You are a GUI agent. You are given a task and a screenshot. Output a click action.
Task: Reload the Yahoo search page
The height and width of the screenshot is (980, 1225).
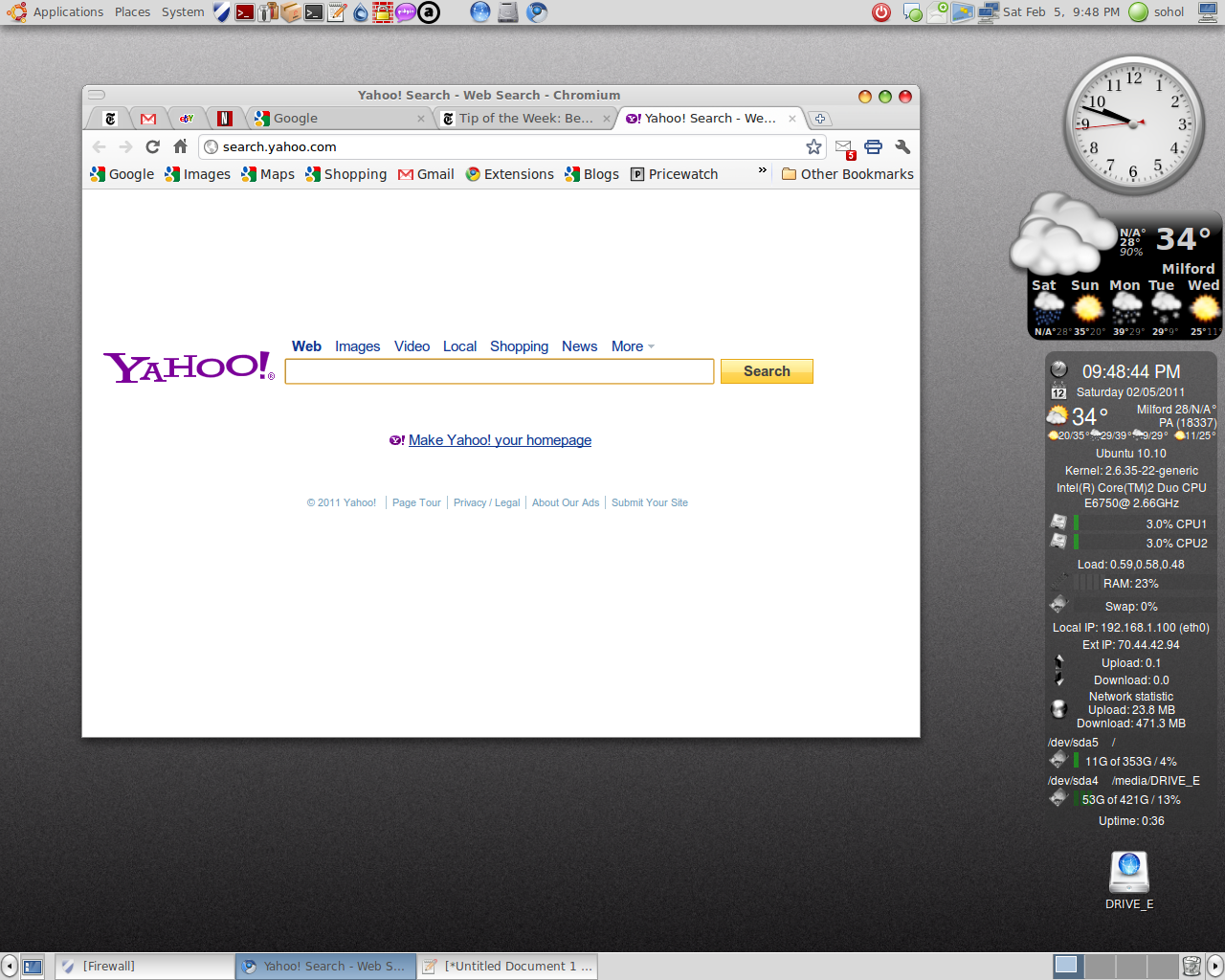point(152,146)
